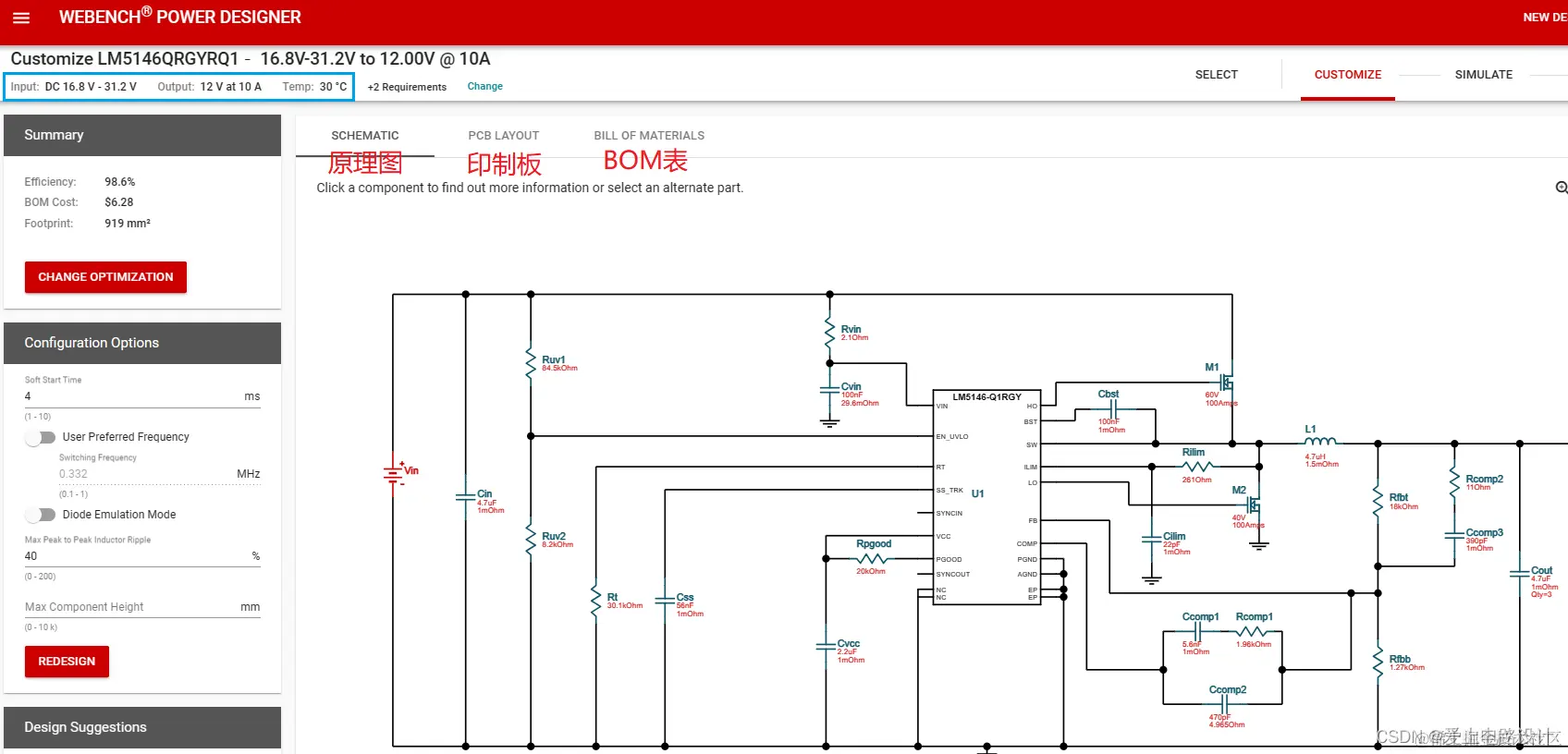Select feedback resistor Rfbb

1378,662
